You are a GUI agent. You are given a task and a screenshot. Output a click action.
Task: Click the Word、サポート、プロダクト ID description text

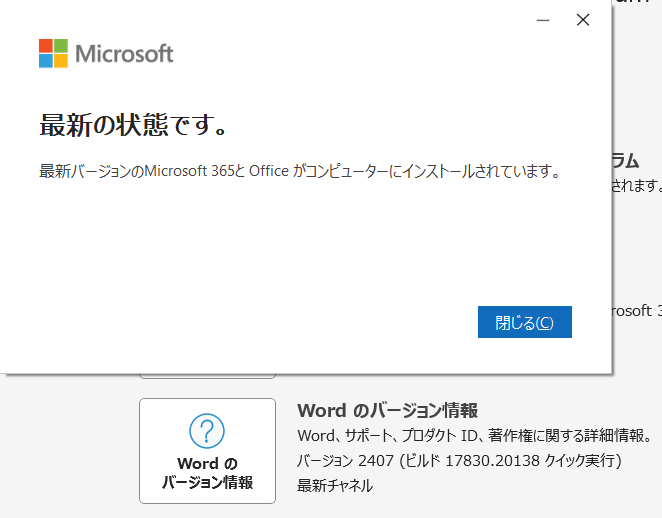(475, 435)
